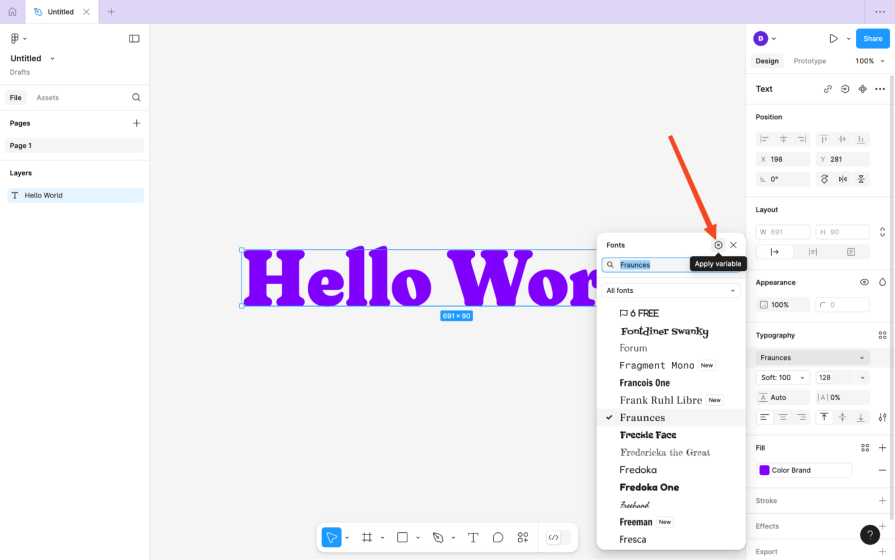Click the Share button
The height and width of the screenshot is (560, 895).
pos(872,39)
